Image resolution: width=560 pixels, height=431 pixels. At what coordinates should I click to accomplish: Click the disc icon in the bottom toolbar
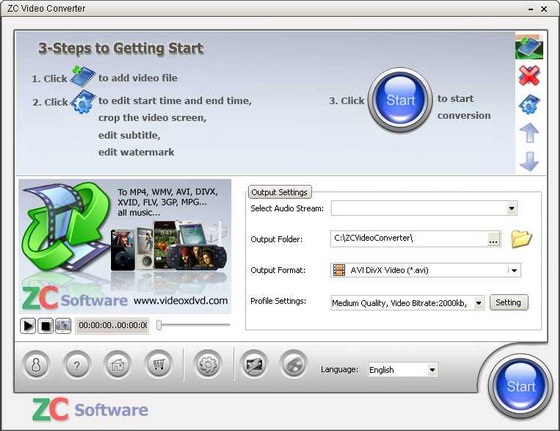tap(294, 365)
